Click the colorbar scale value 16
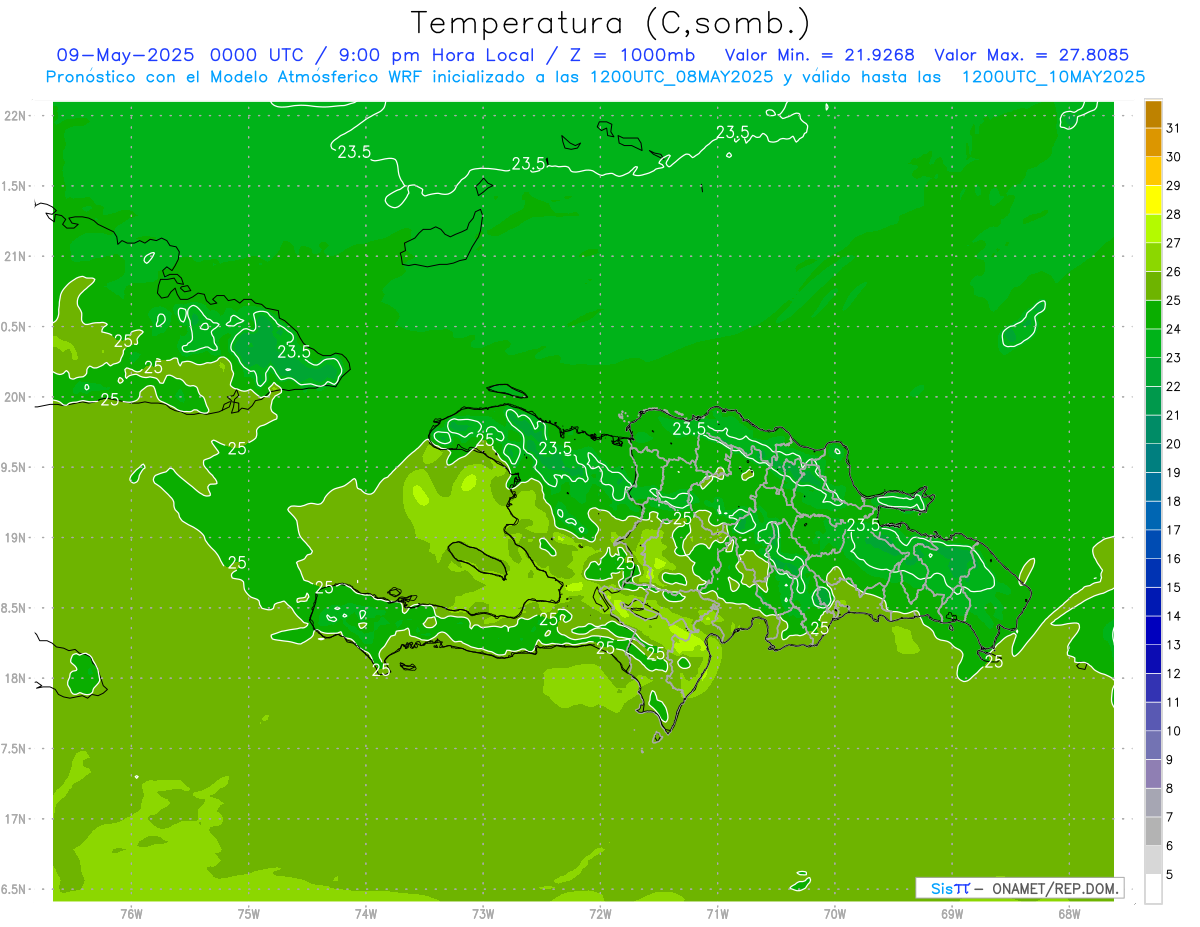 1174,559
